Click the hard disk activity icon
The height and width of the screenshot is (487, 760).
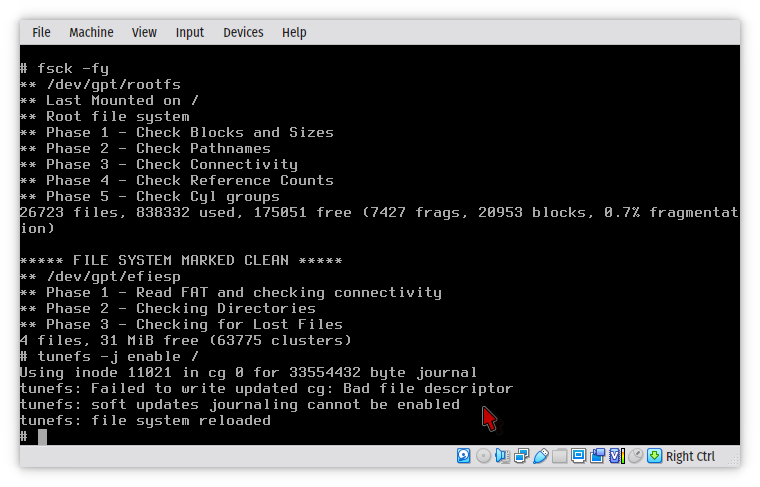tap(464, 456)
